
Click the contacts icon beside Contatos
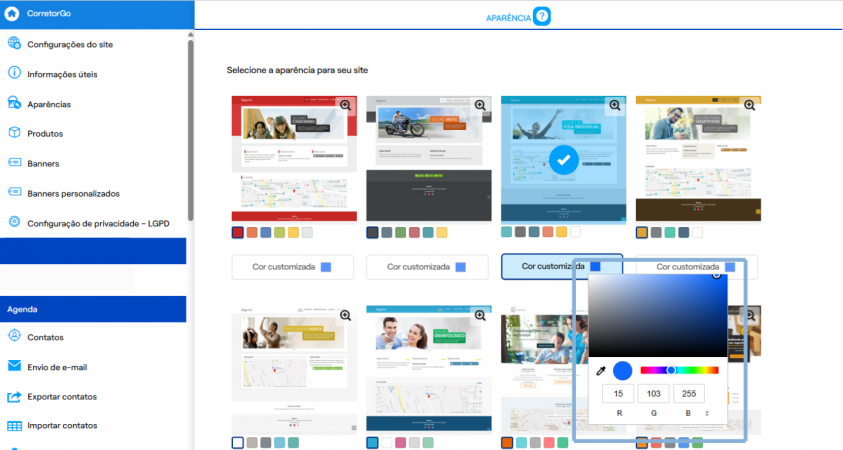tap(15, 337)
